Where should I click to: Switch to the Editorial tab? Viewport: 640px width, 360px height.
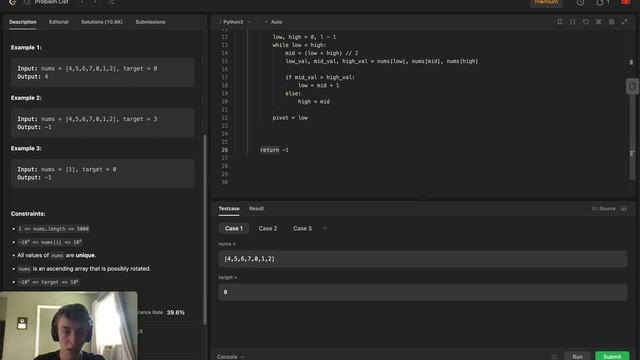pos(59,22)
